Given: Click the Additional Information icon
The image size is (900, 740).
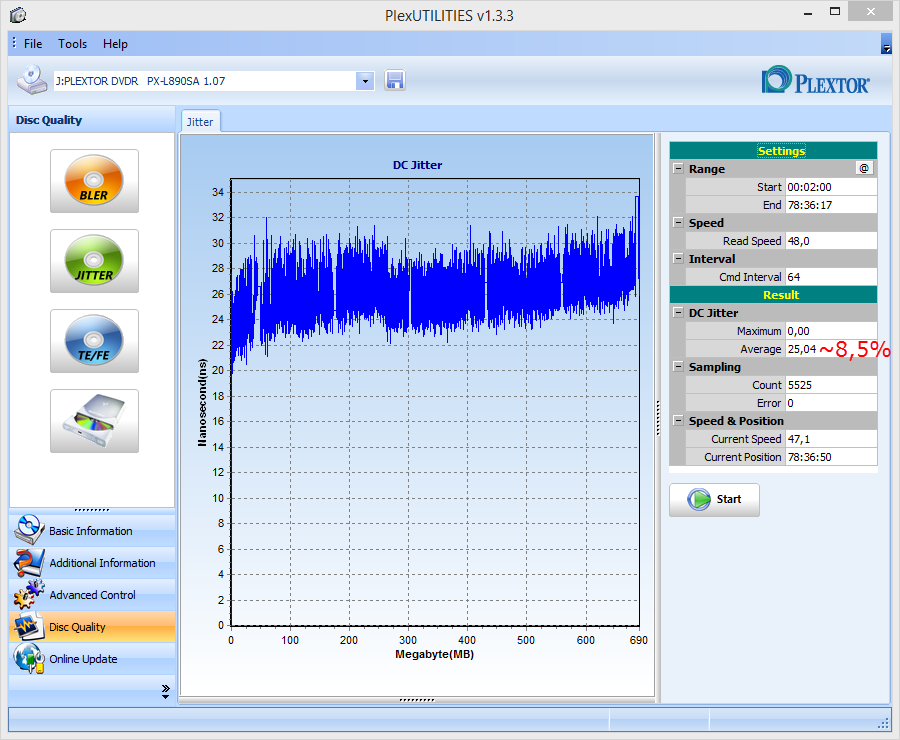Looking at the screenshot, I should [x=28, y=563].
